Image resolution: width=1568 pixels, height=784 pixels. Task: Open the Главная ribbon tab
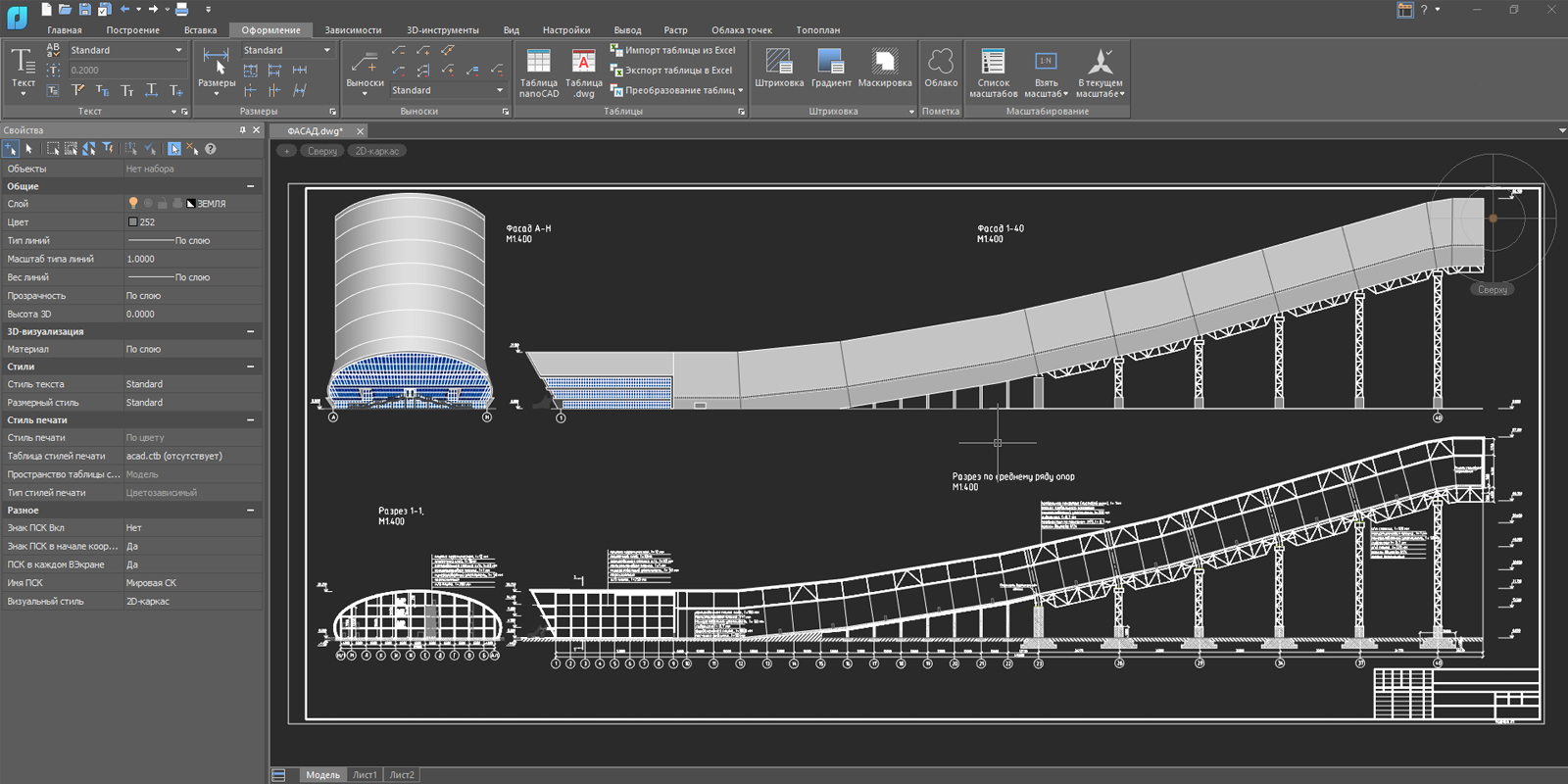point(65,30)
